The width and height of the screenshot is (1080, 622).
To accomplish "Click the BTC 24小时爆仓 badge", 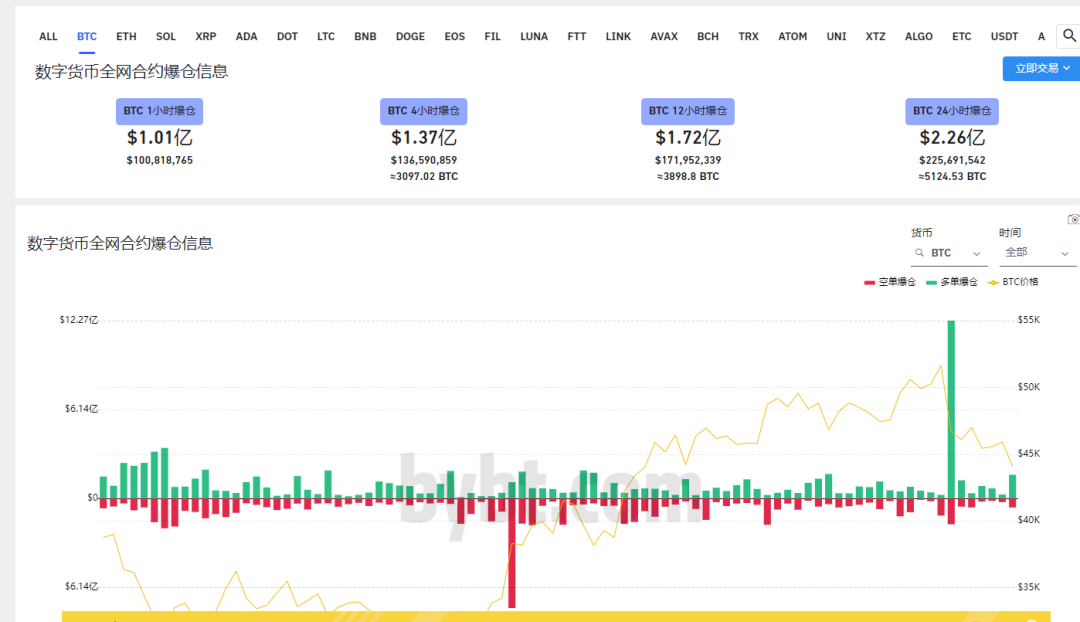I will [952, 111].
